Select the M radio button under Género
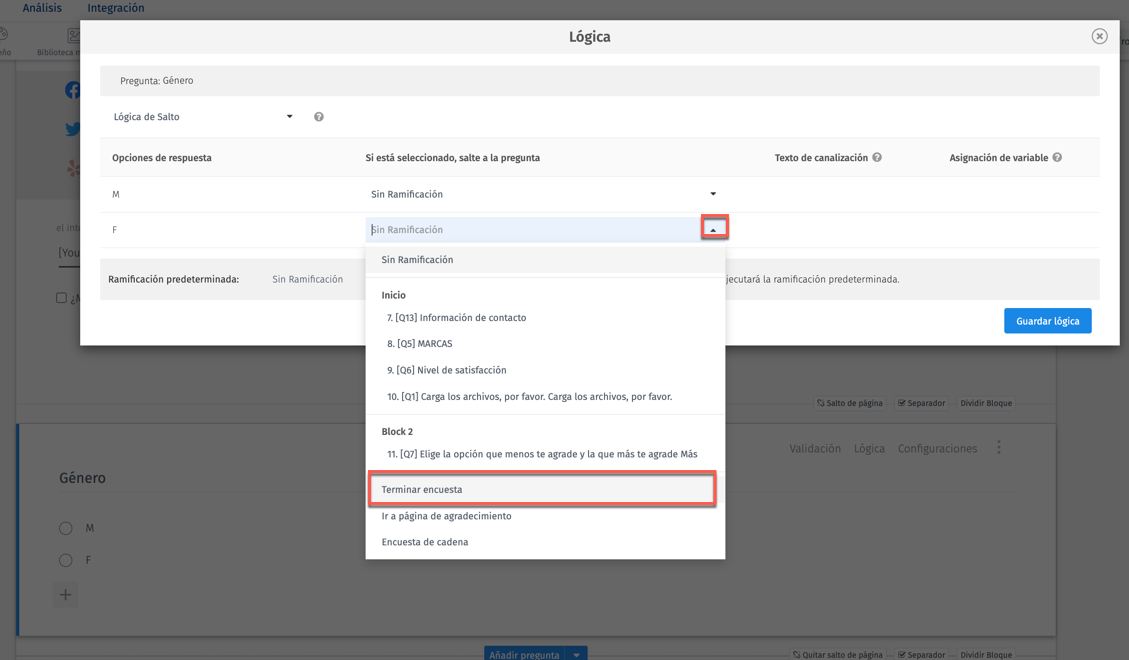The image size is (1129, 660). point(66,528)
